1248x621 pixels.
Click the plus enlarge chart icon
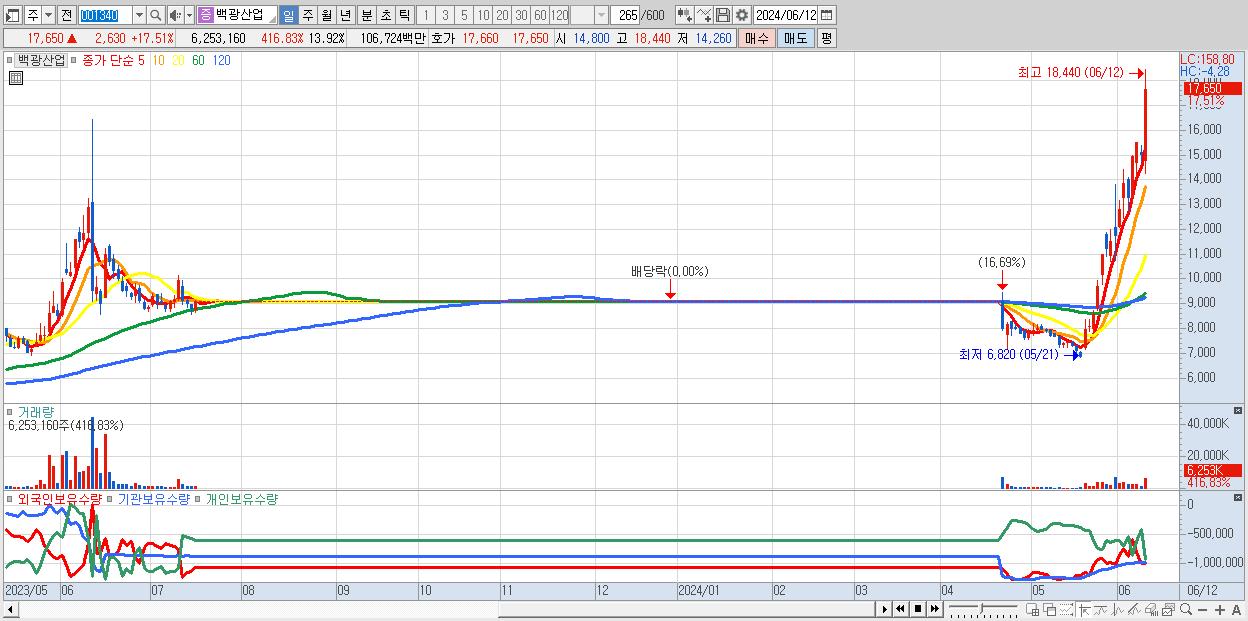[x=1219, y=610]
